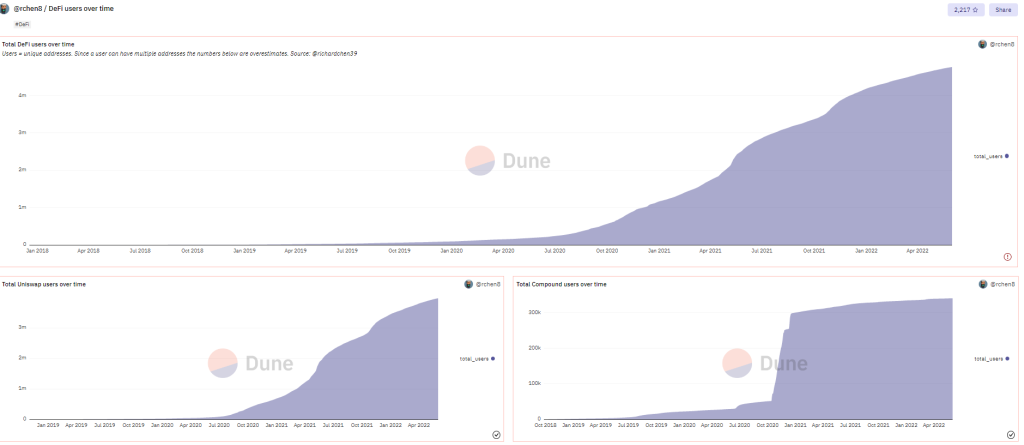The image size is (1024, 445).
Task: Click the dashboard author avatar at top left
Action: click(4, 8)
